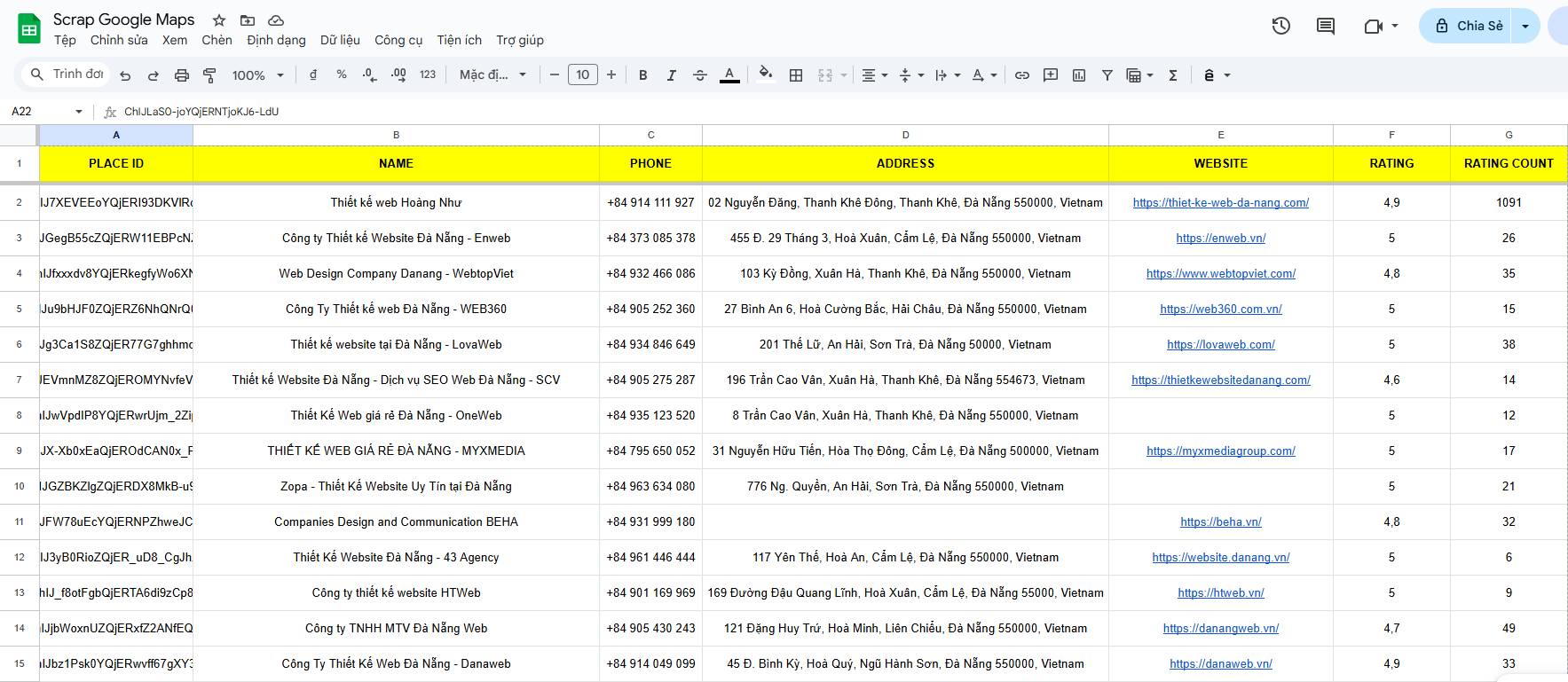Apply percent format
Viewport: 1568px width, 682px height.
click(x=342, y=75)
